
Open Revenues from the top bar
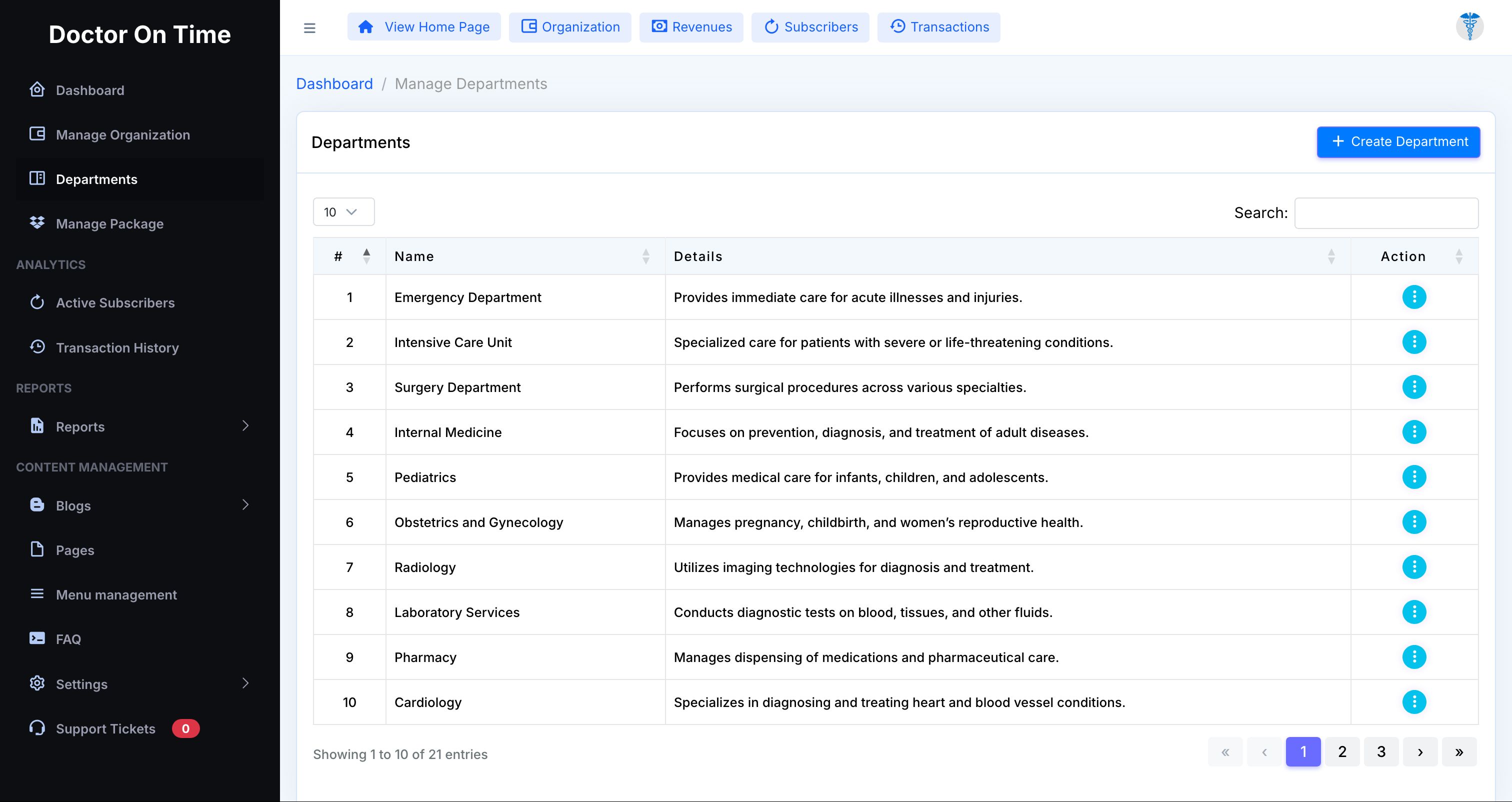click(x=691, y=27)
